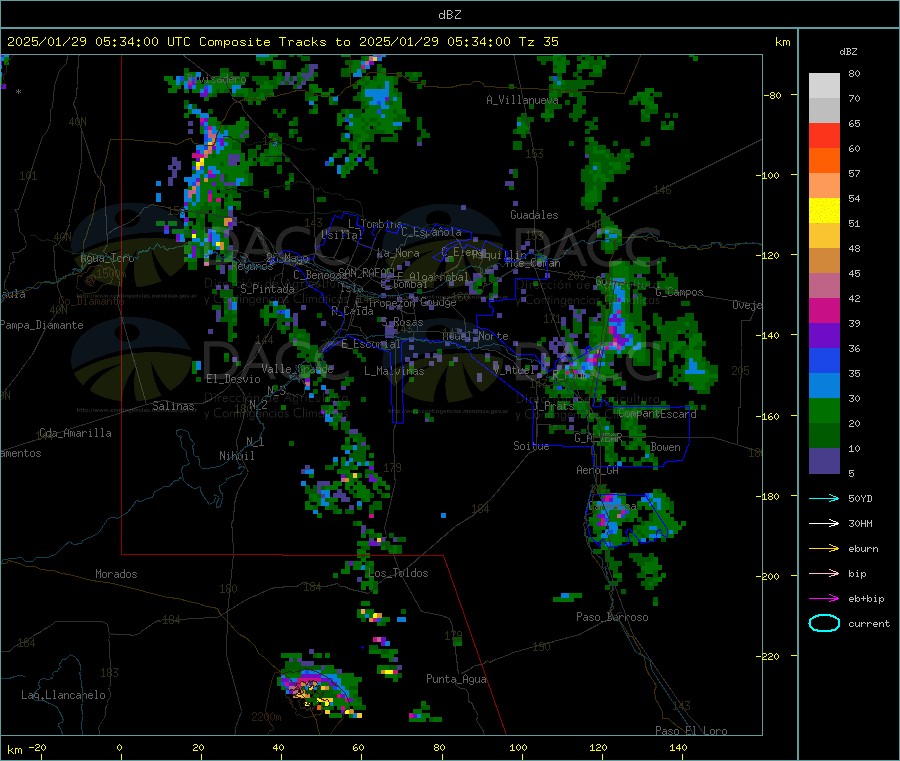
Task: Click the 'Guadales' map label
Action: (534, 215)
